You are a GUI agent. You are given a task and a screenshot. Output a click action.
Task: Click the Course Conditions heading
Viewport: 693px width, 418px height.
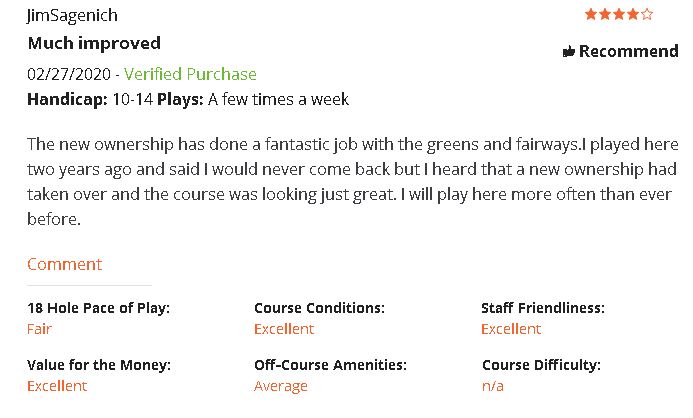[x=319, y=308]
